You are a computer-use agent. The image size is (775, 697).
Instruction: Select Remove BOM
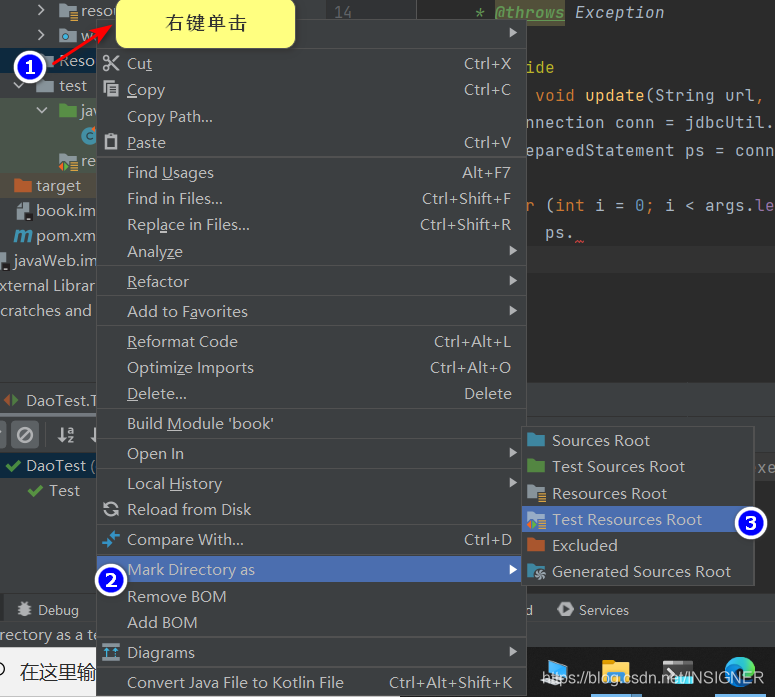click(311, 597)
